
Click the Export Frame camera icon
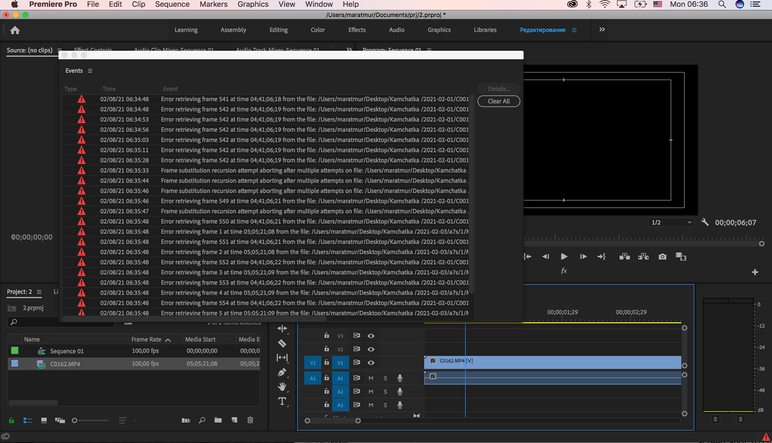tap(662, 256)
